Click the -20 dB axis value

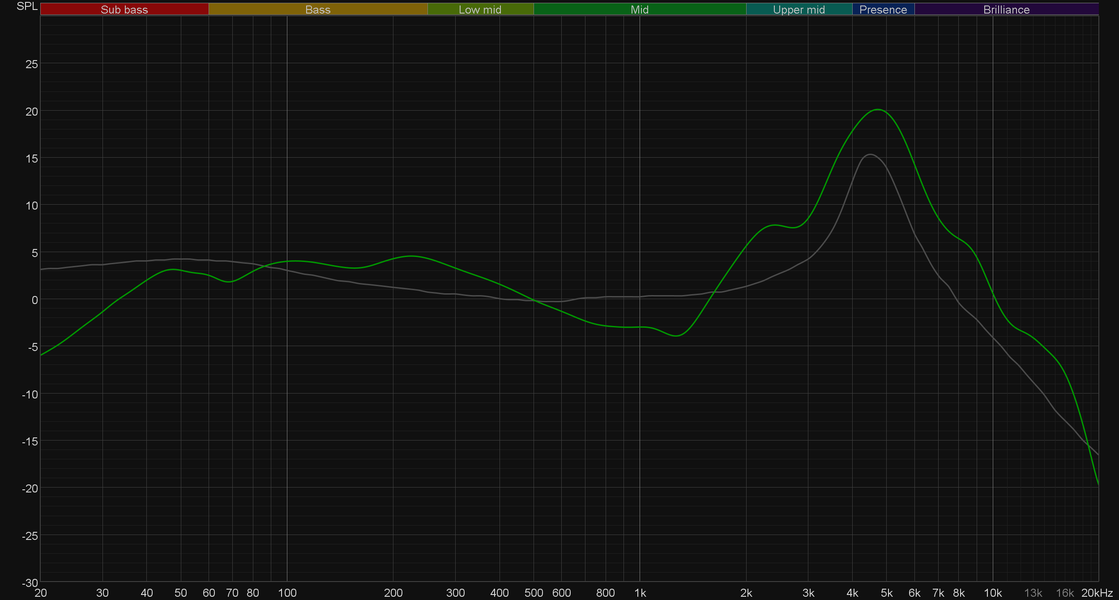point(29,489)
